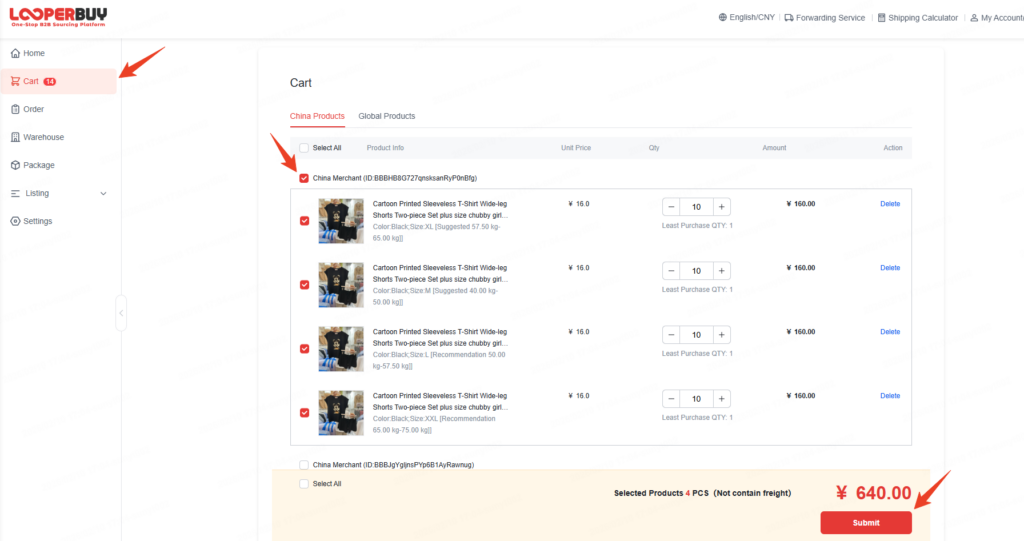Viewport: 1024px width, 541px height.
Task: Click the LooperBuy logo
Action: [x=58, y=17]
